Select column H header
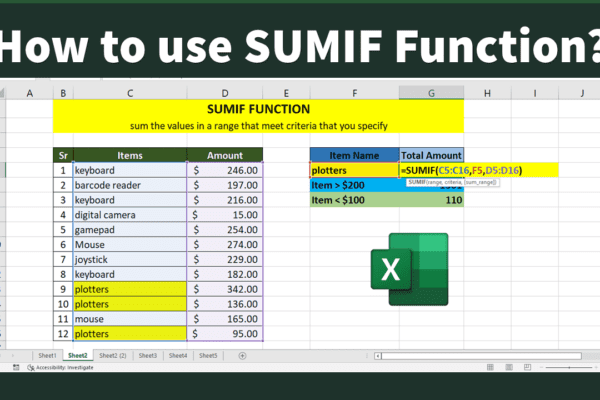The image size is (600, 400). pos(488,93)
